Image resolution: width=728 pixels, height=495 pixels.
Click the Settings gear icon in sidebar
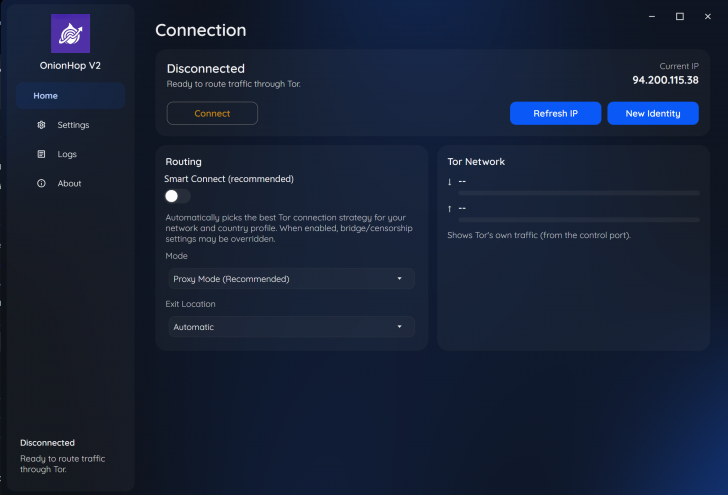(x=41, y=125)
